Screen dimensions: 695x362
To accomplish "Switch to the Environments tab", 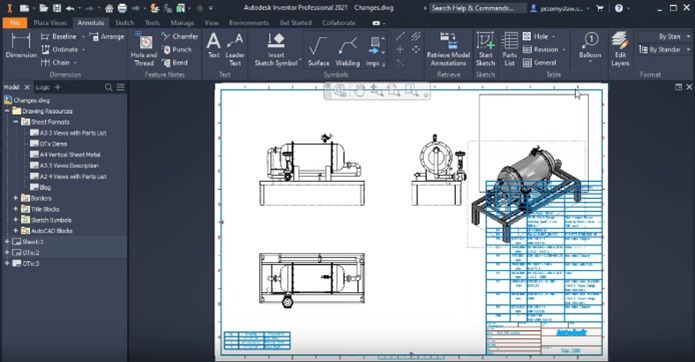I will click(249, 23).
